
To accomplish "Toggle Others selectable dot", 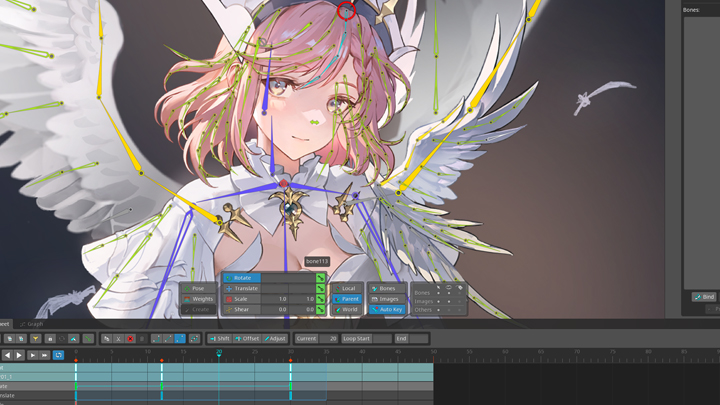I will pyautogui.click(x=438, y=310).
